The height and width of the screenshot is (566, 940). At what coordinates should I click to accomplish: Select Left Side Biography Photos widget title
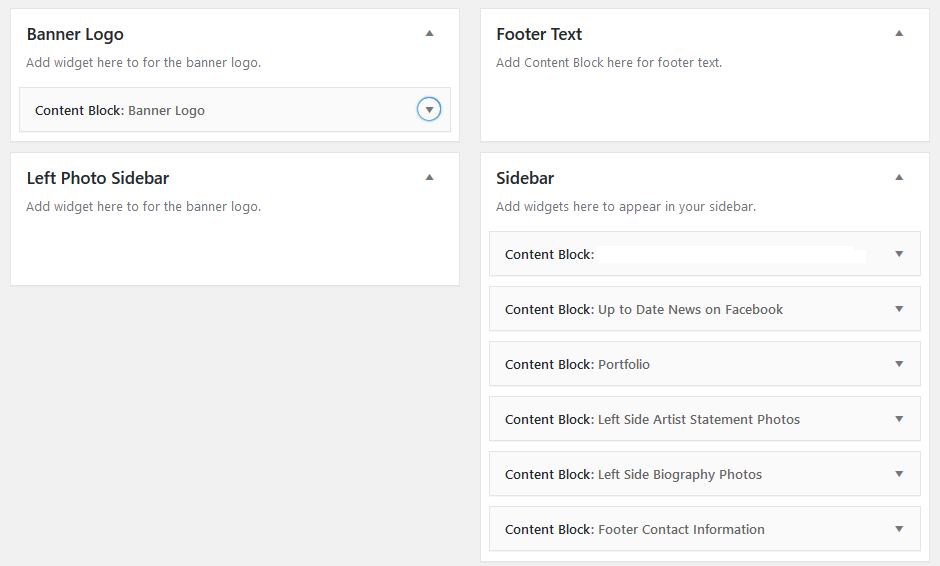(634, 475)
